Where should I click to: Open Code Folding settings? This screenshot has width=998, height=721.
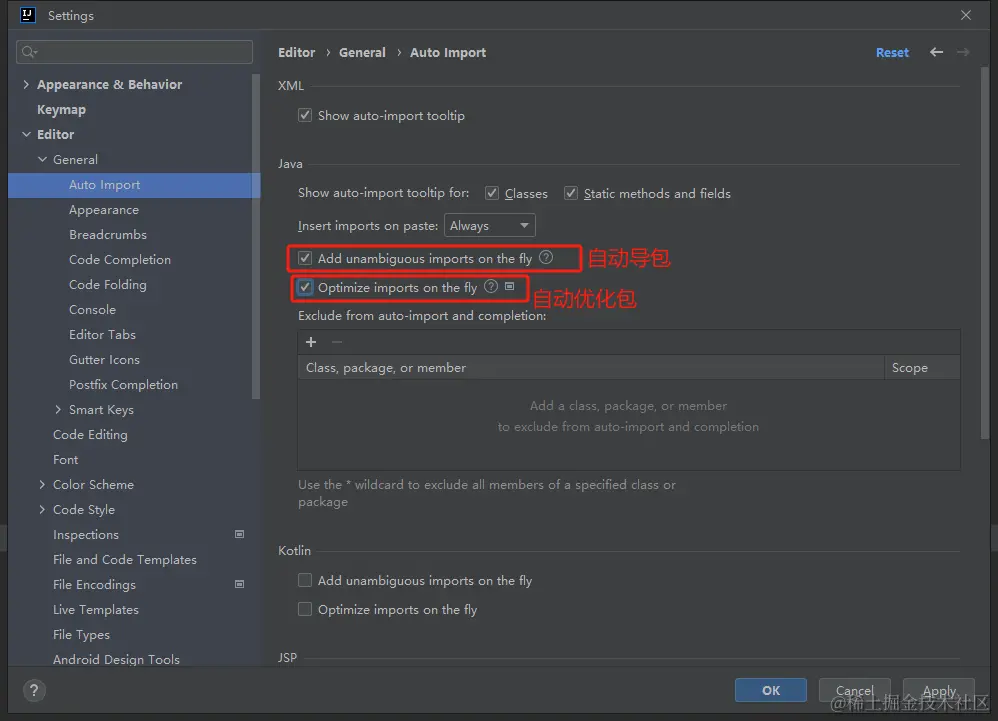coord(108,284)
